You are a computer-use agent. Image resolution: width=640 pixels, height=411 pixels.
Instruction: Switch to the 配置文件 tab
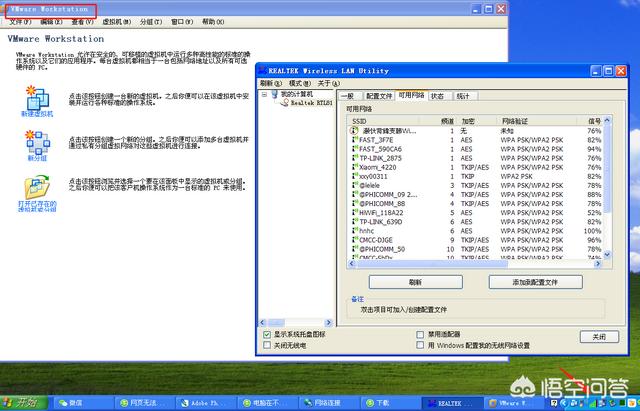pyautogui.click(x=379, y=96)
